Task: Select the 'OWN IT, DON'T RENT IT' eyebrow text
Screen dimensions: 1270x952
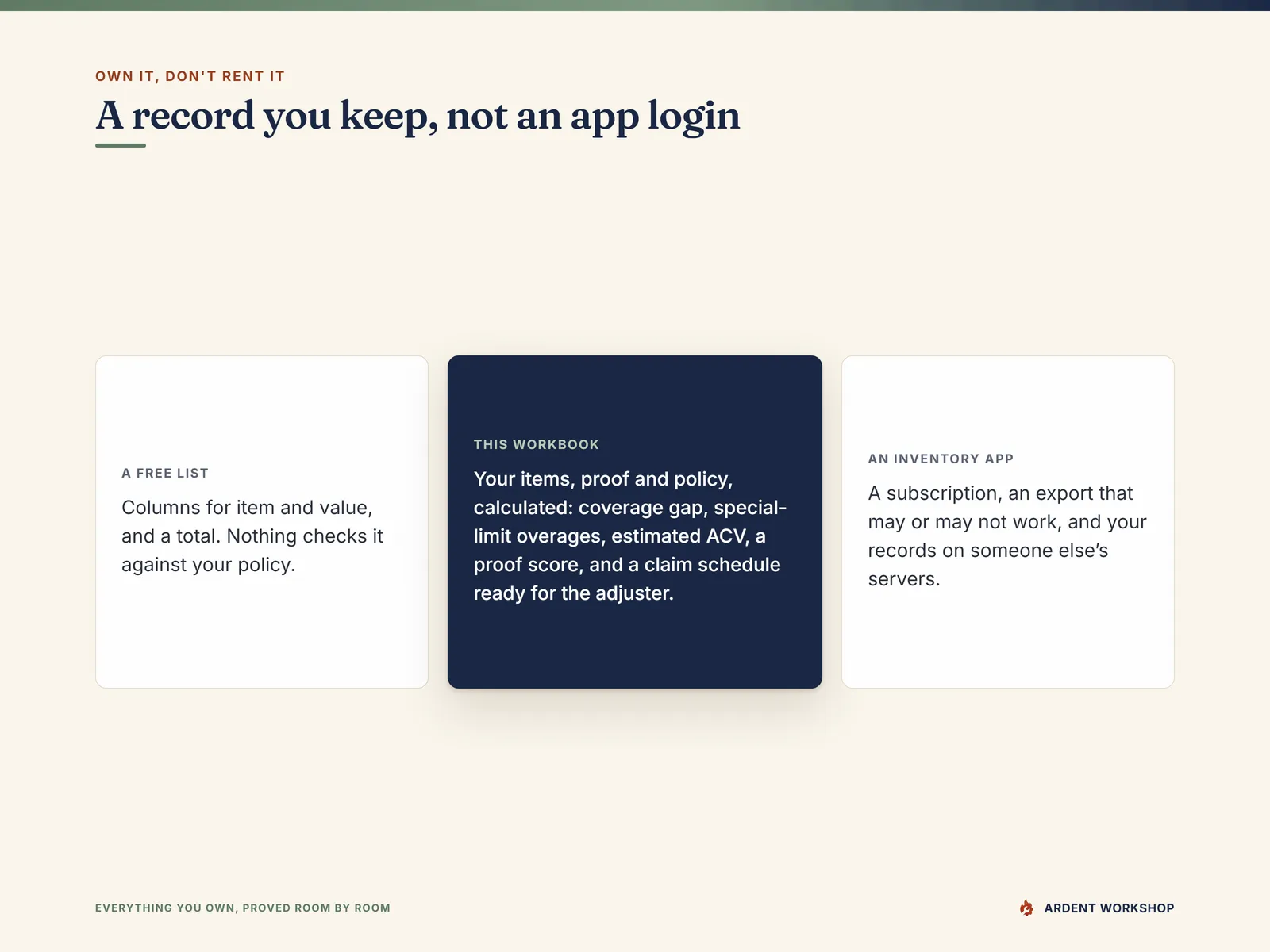Action: coord(190,76)
